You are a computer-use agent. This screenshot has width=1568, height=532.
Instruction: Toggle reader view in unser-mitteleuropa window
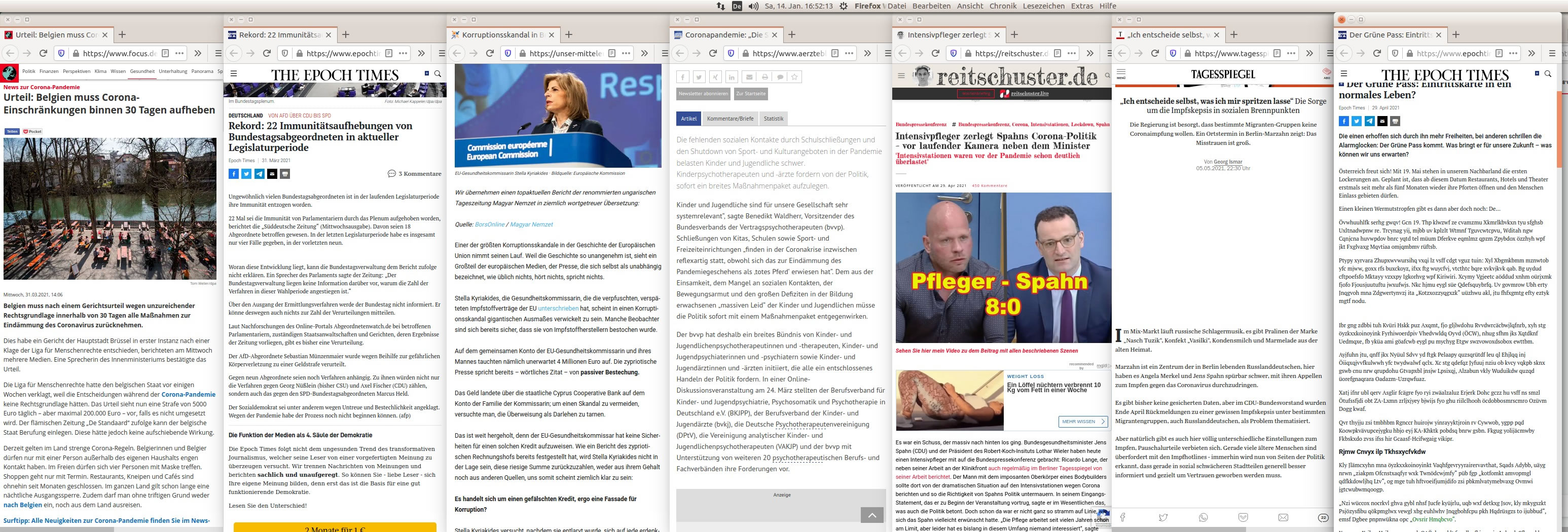pyautogui.click(x=612, y=53)
